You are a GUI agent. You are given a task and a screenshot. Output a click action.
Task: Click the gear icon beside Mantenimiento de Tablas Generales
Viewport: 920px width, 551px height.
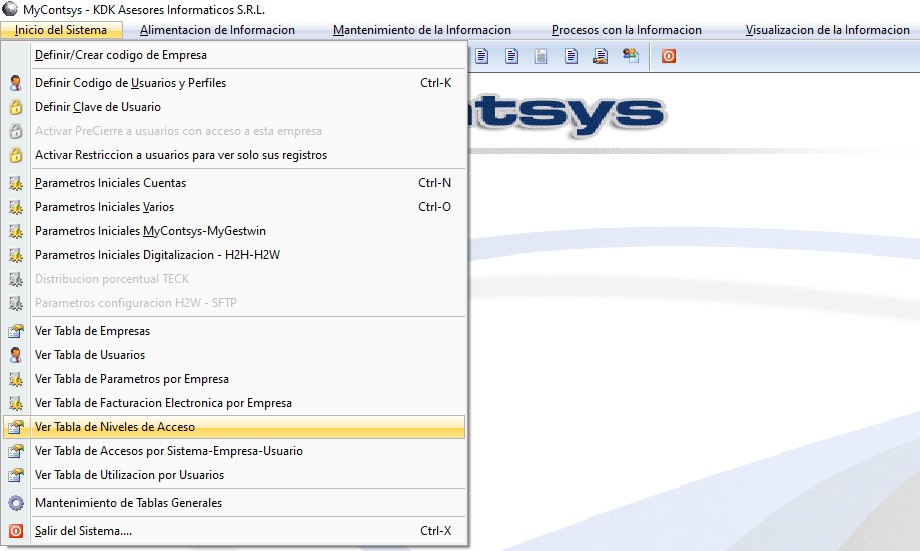point(15,503)
